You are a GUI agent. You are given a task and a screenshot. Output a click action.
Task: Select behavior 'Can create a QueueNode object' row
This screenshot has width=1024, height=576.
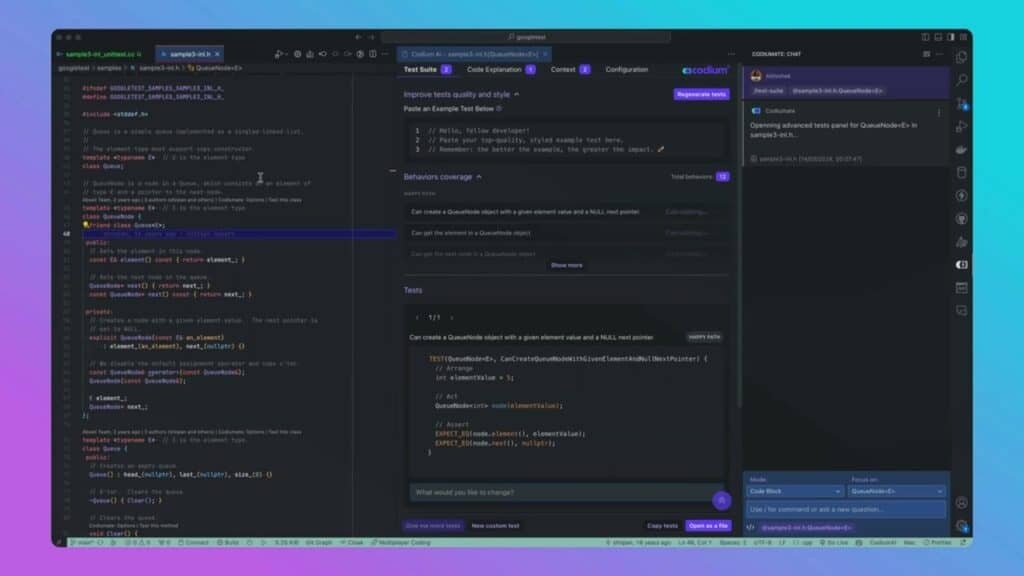tap(566, 212)
